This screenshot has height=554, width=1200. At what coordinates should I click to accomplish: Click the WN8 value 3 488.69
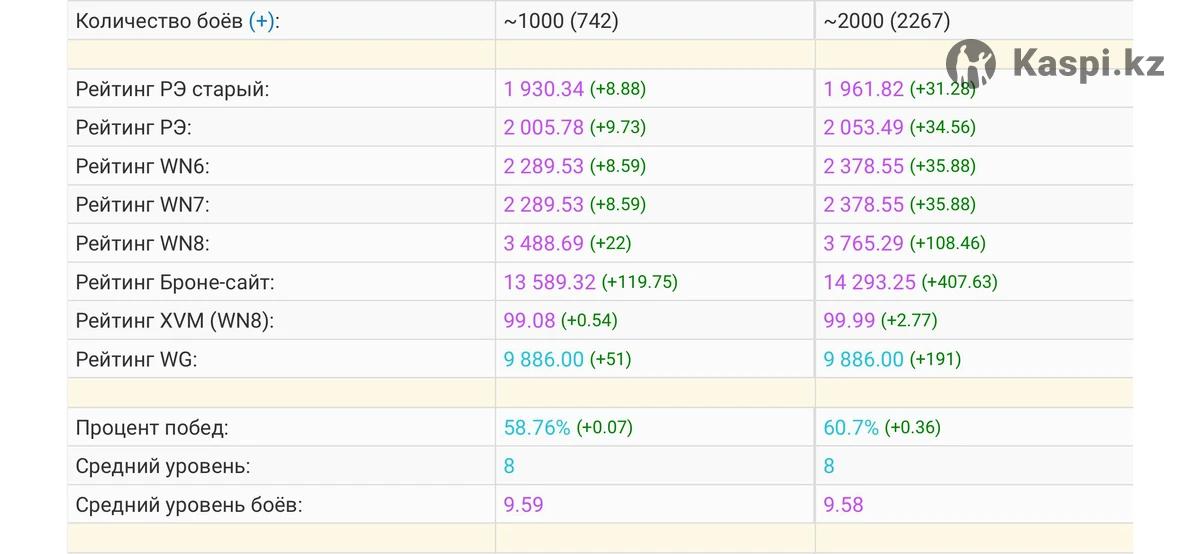click(544, 243)
